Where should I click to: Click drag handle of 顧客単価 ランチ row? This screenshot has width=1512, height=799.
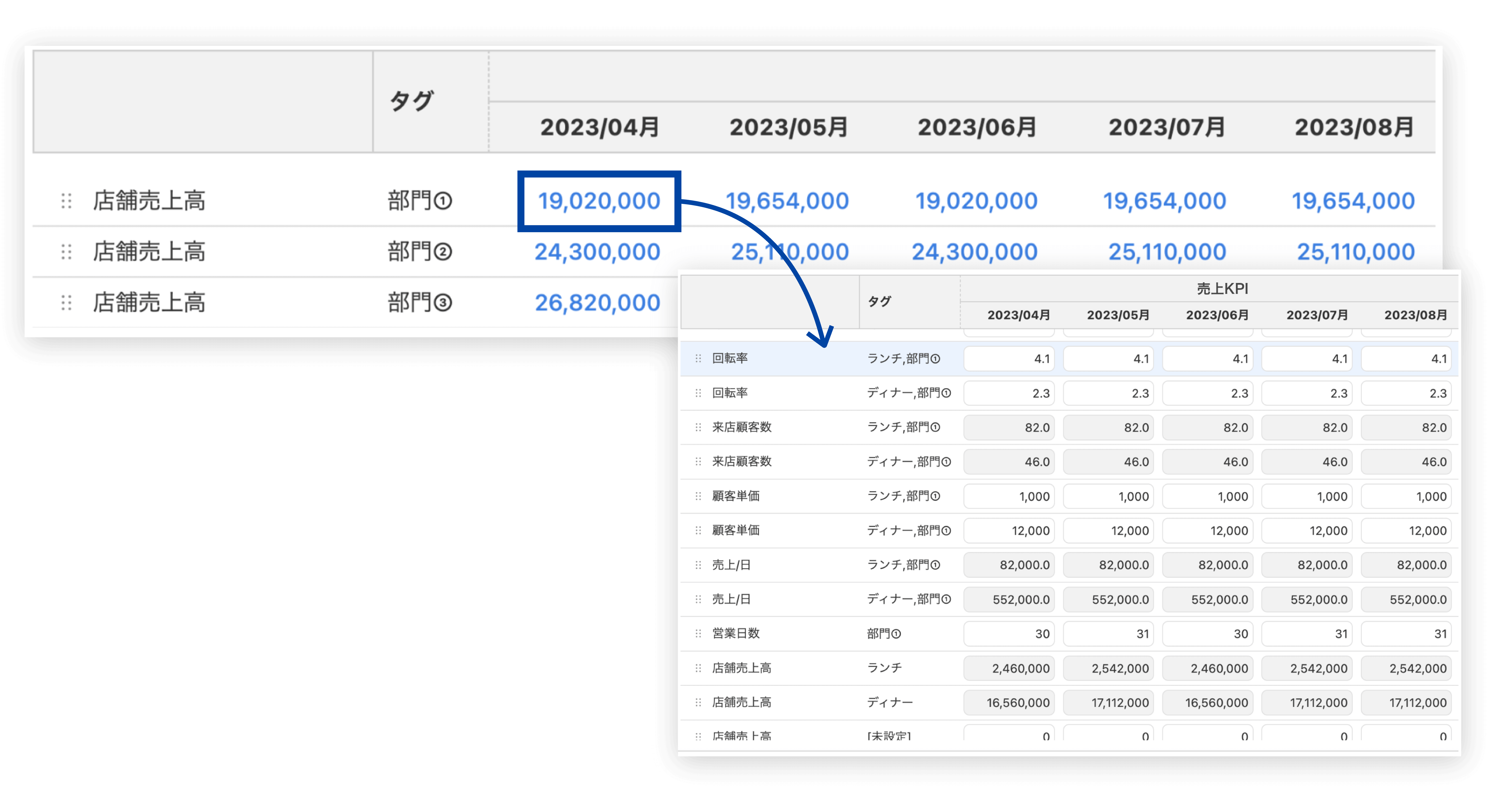coord(698,496)
